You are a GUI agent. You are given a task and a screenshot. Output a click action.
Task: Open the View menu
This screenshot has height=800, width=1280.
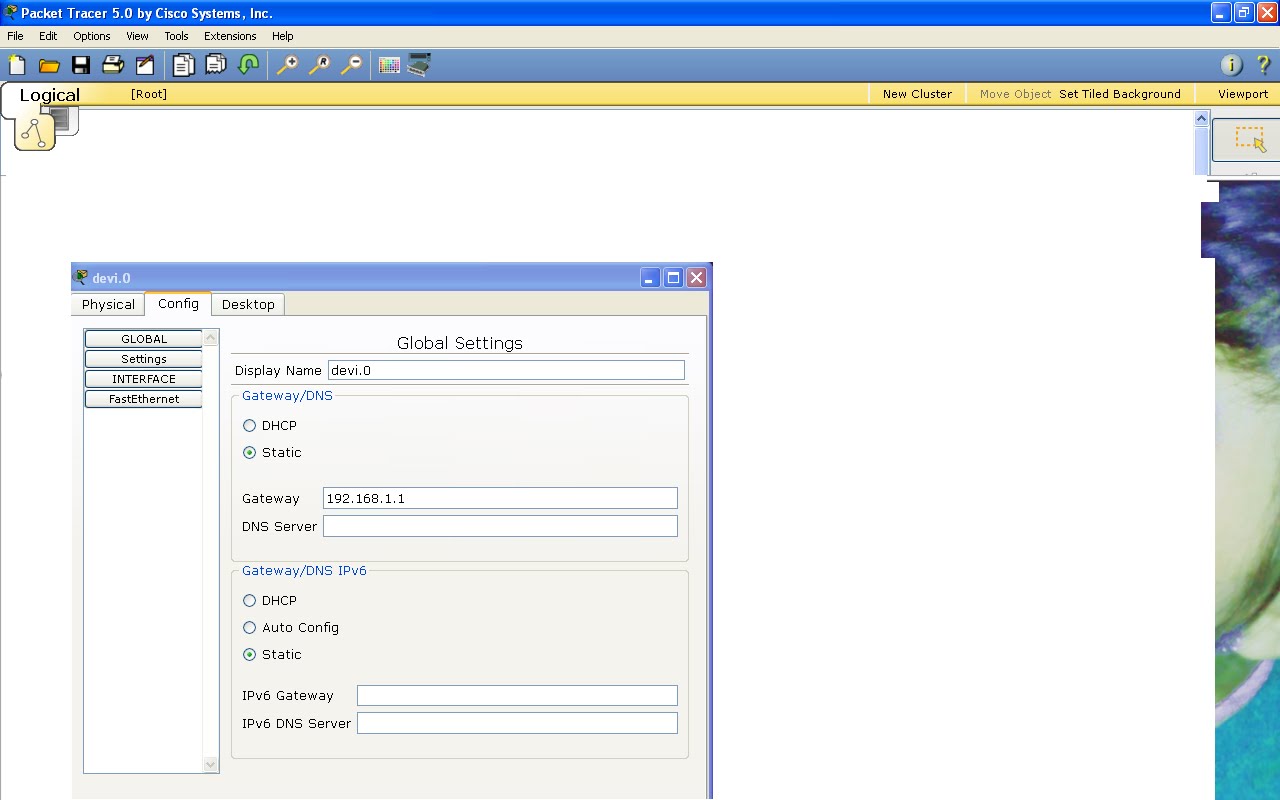[137, 36]
